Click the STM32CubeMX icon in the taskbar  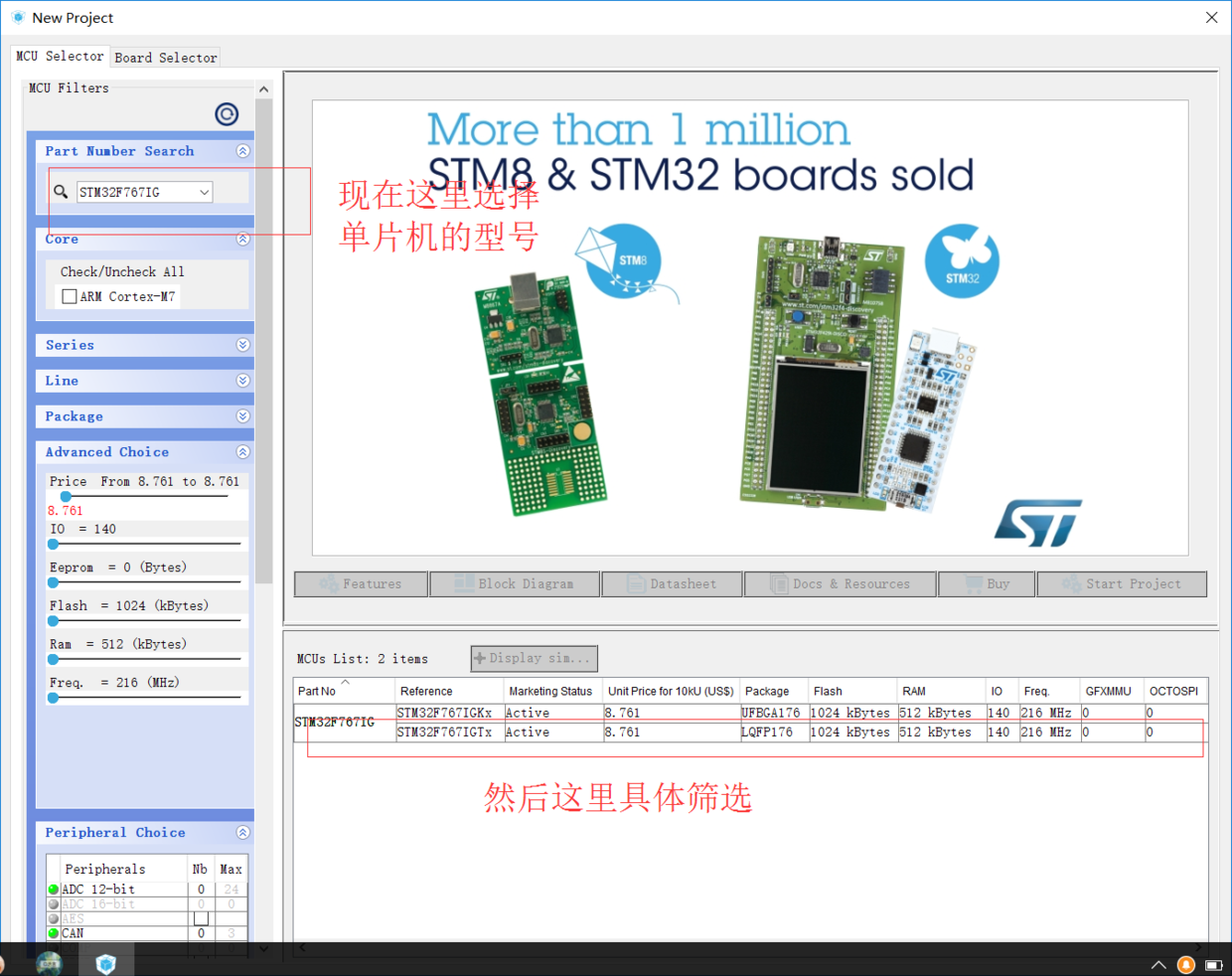[x=106, y=963]
